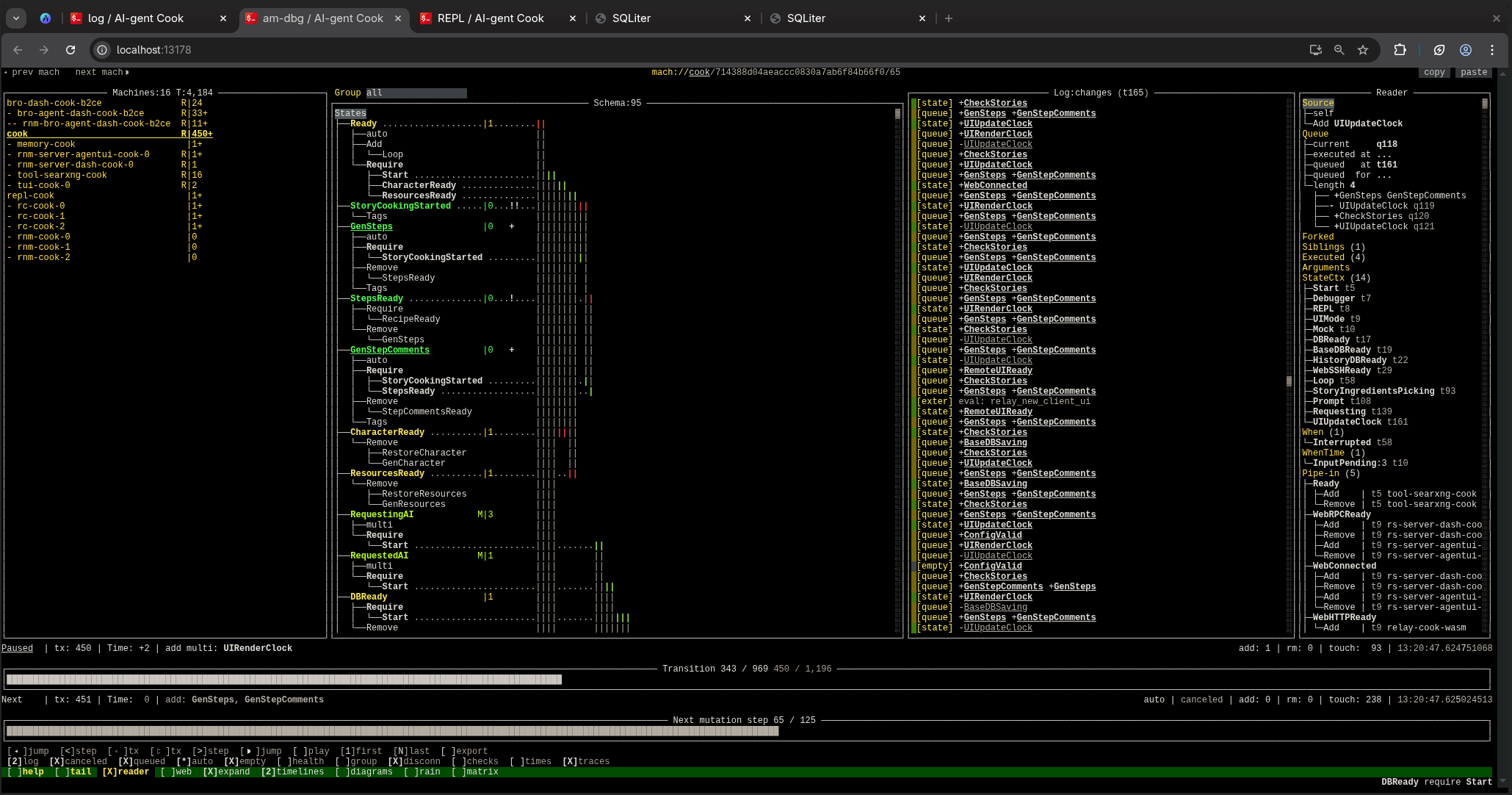This screenshot has width=1512, height=795.
Task: Close the REPL / AI-gent Cook tab
Action: point(573,18)
